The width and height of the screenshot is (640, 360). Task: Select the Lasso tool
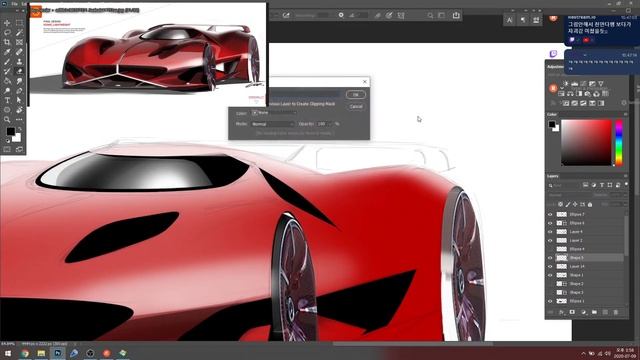[x=7, y=33]
